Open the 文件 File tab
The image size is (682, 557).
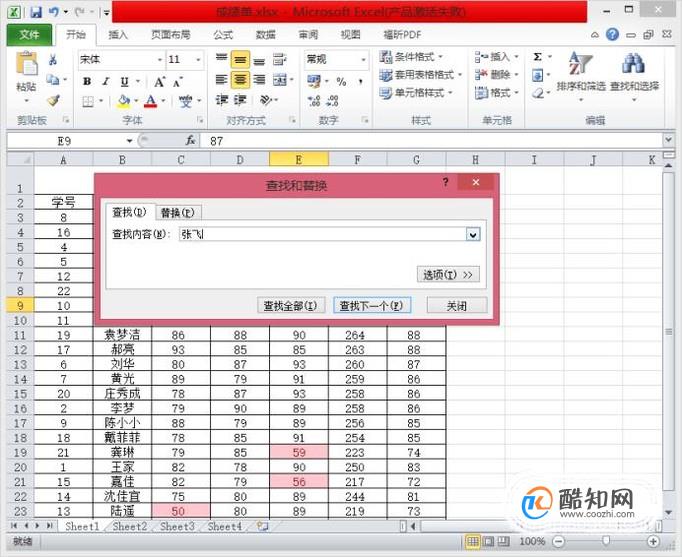click(29, 35)
